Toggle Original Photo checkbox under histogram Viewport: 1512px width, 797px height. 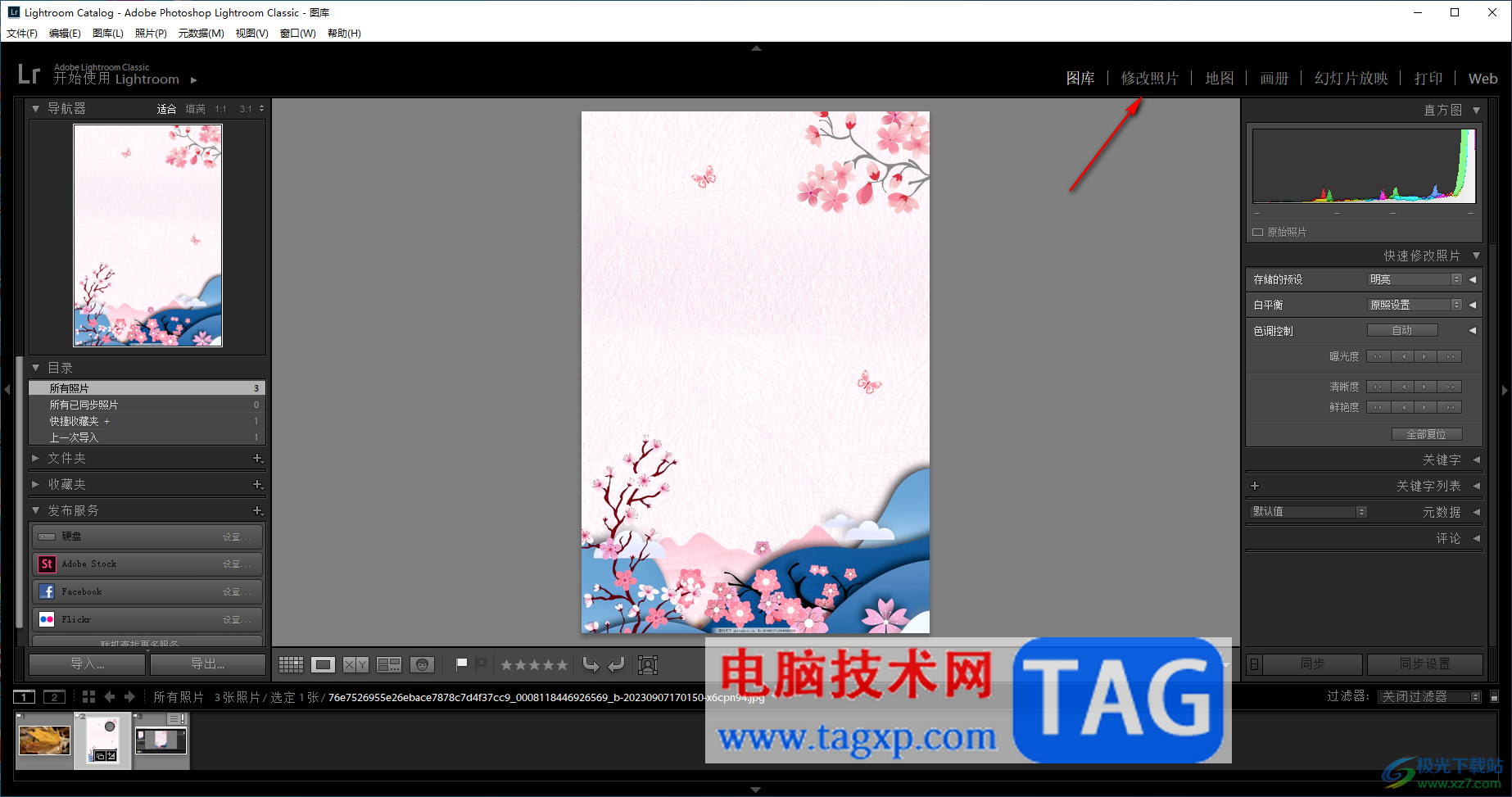pos(1258,233)
